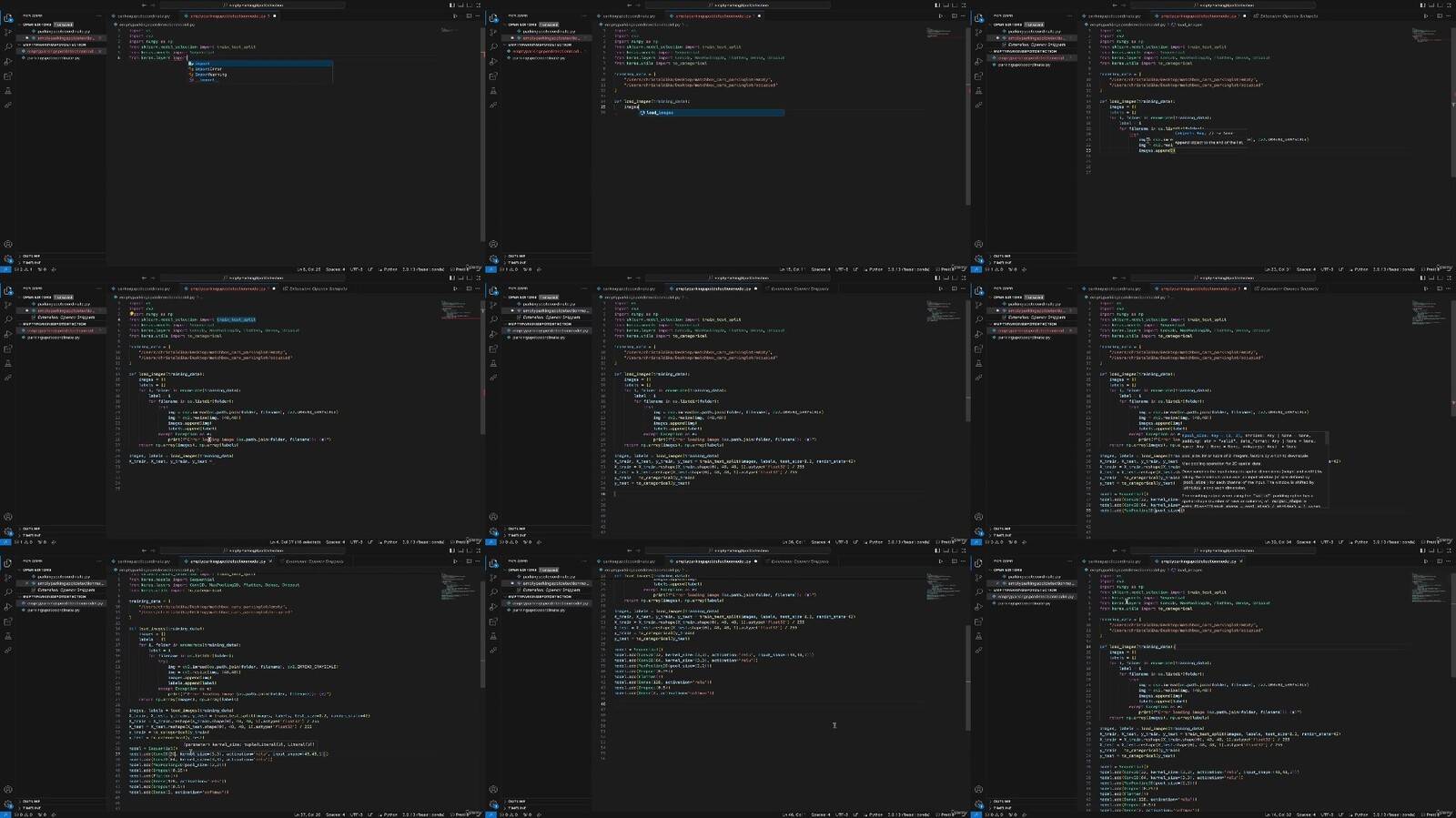Open Manage gear in the middle-left frame
The height and width of the screenshot is (818, 1456).
(x=8, y=531)
